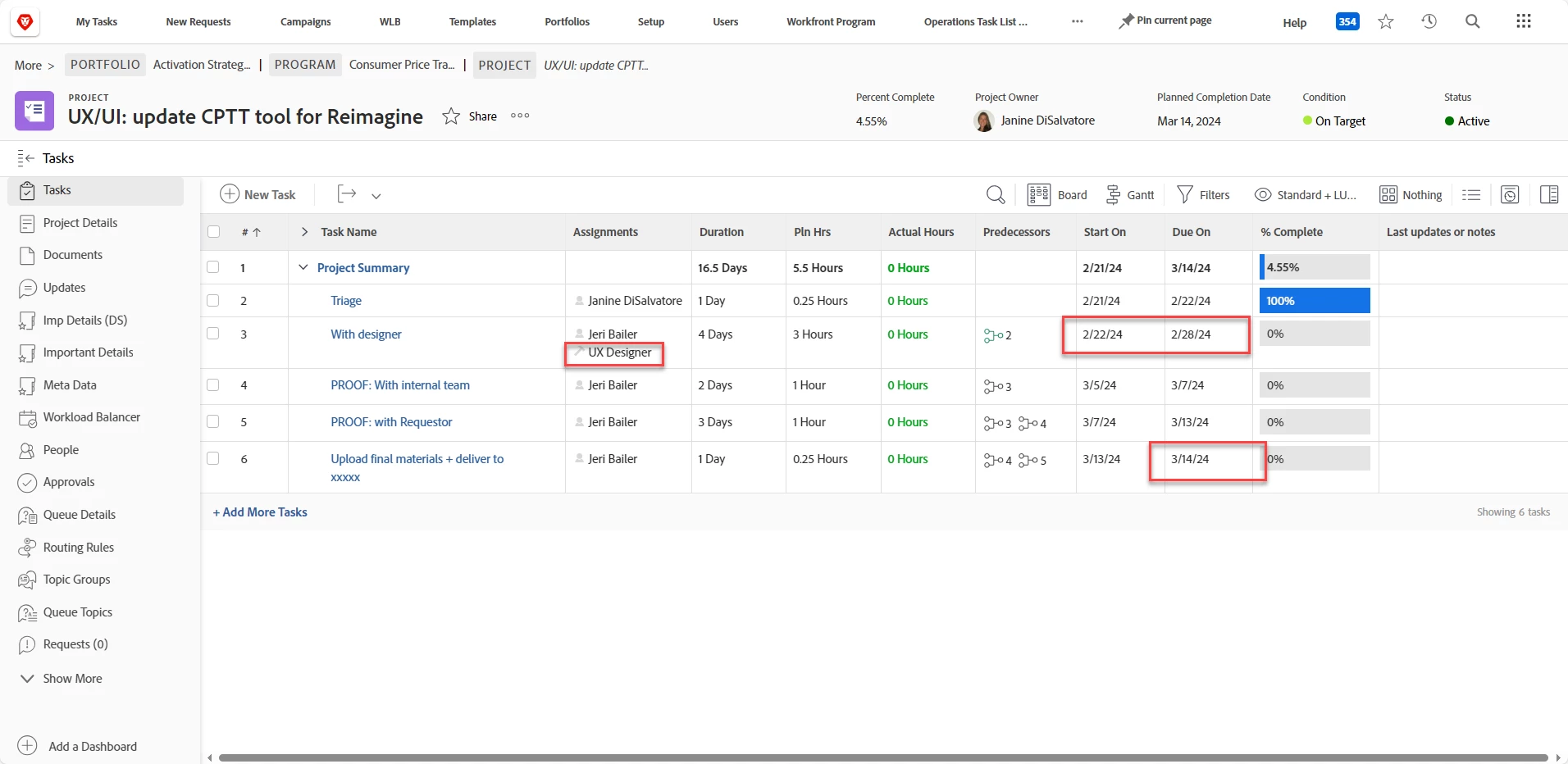Search the task list with magnifier icon
Image resolution: width=1568 pixels, height=764 pixels.
[996, 195]
